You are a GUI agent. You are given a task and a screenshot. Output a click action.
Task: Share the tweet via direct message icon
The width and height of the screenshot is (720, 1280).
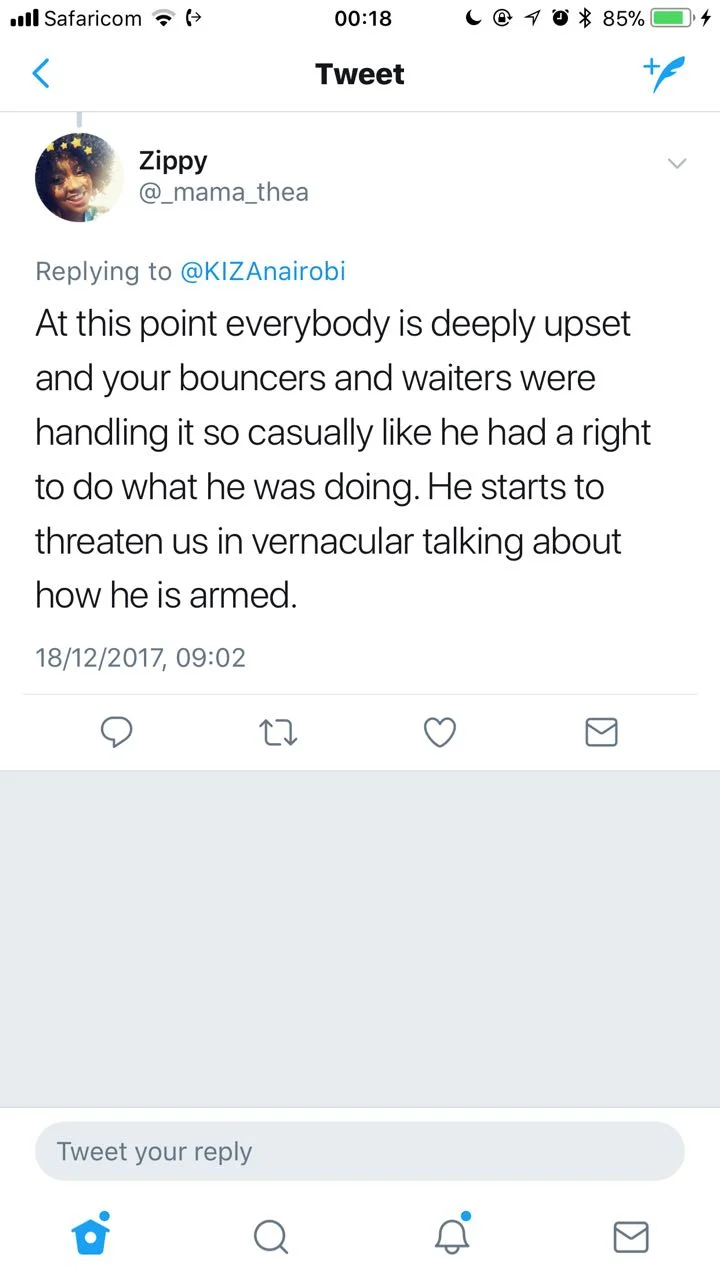click(x=600, y=733)
